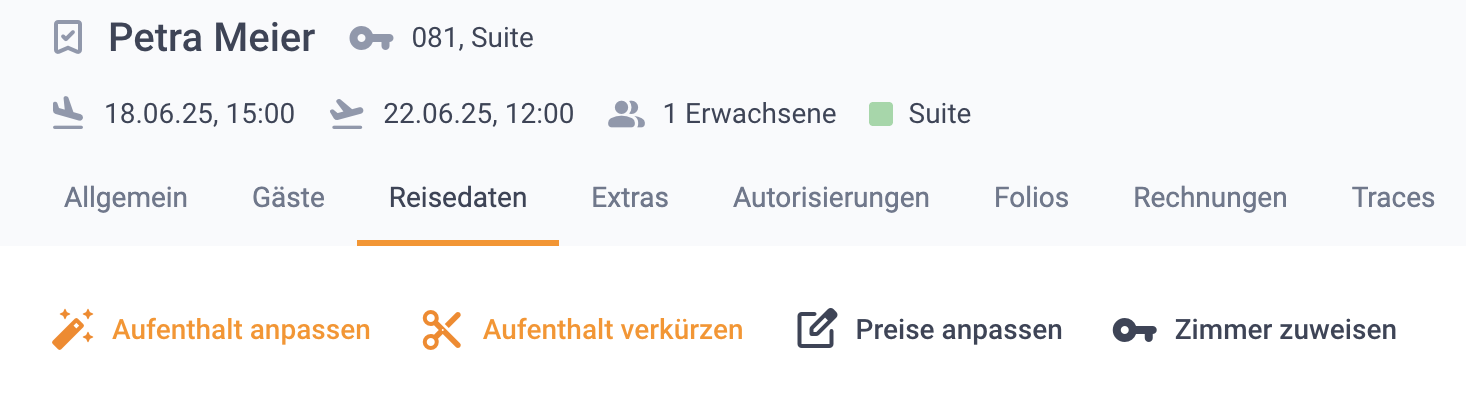Switch to the Gäste tab
The image size is (1466, 398).
288,198
